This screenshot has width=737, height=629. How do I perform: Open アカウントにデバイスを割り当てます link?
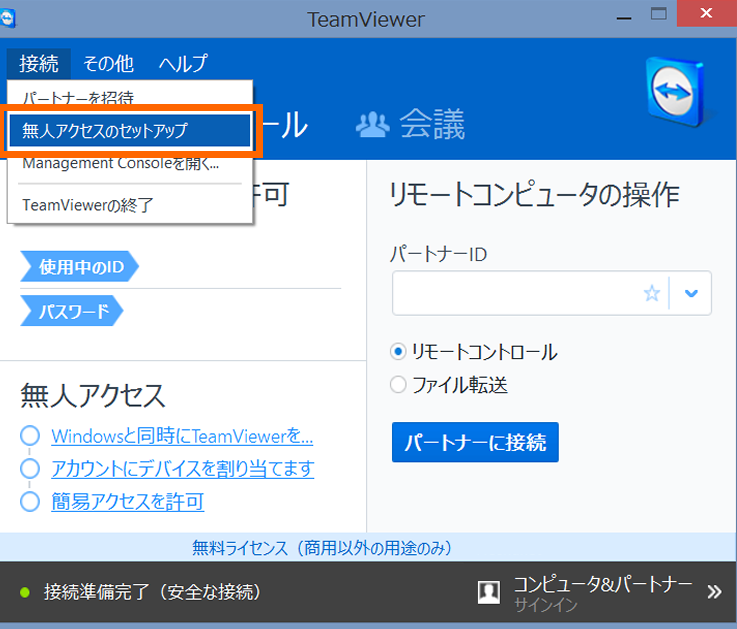coord(183,469)
